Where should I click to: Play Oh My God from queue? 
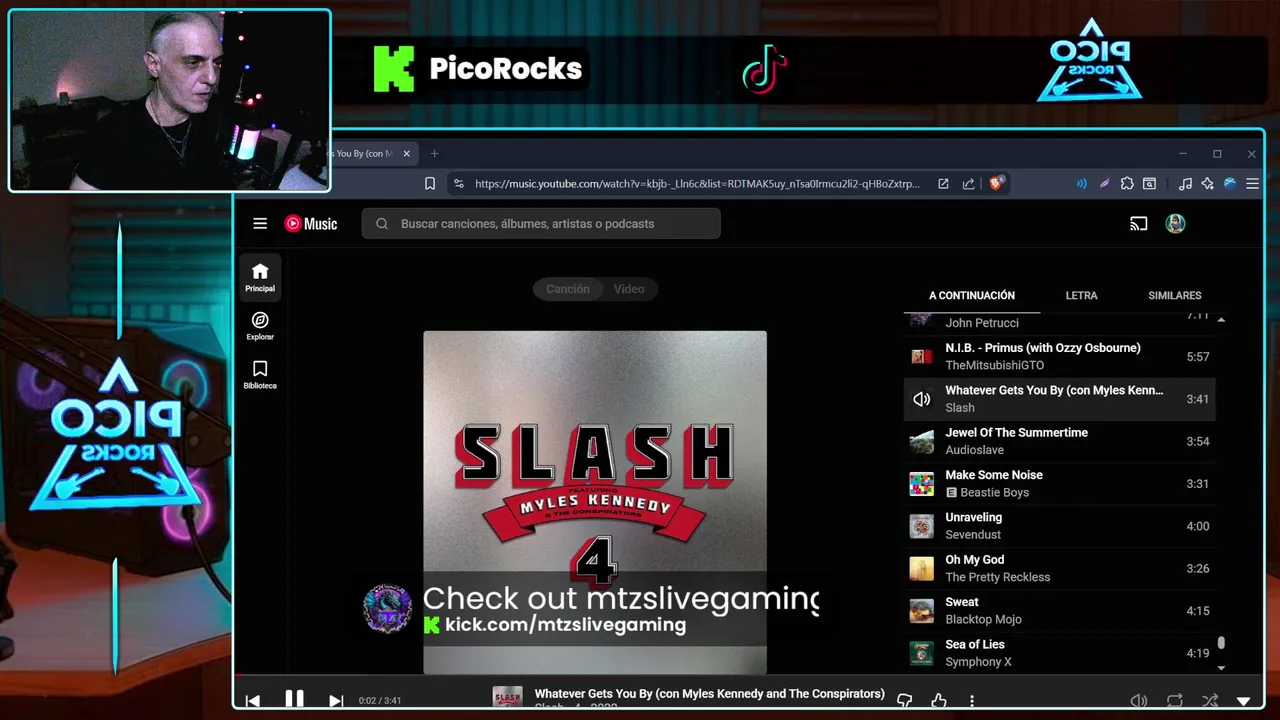click(1059, 568)
